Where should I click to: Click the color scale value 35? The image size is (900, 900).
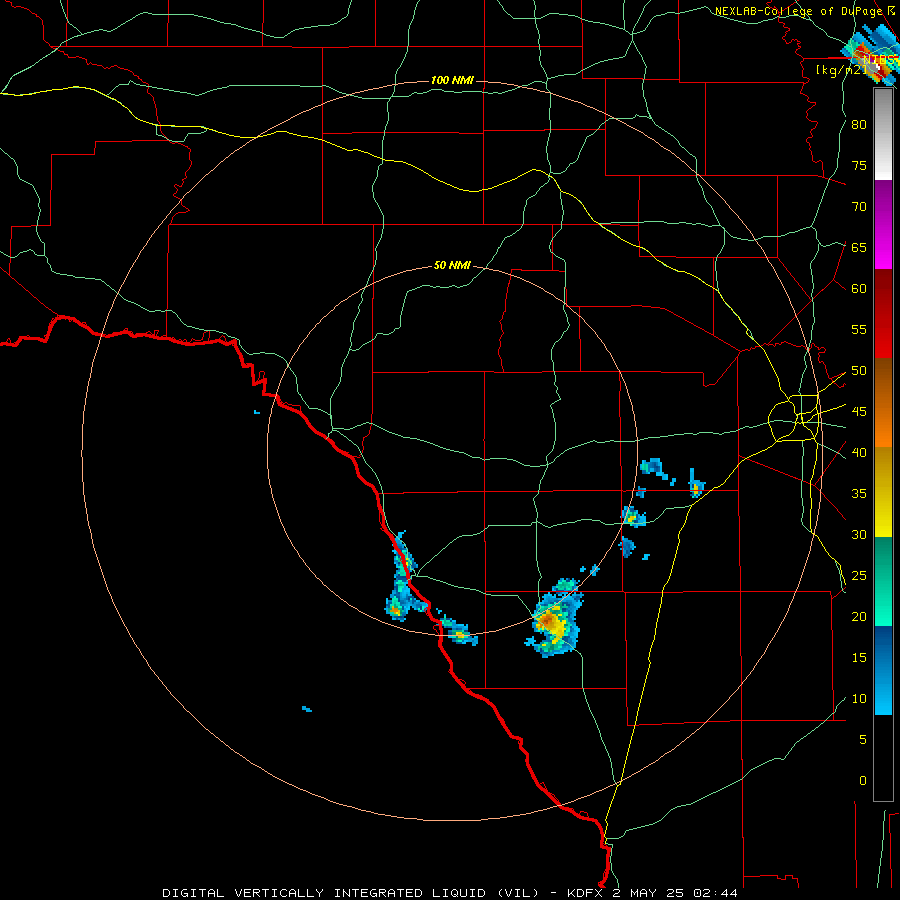pos(859,494)
